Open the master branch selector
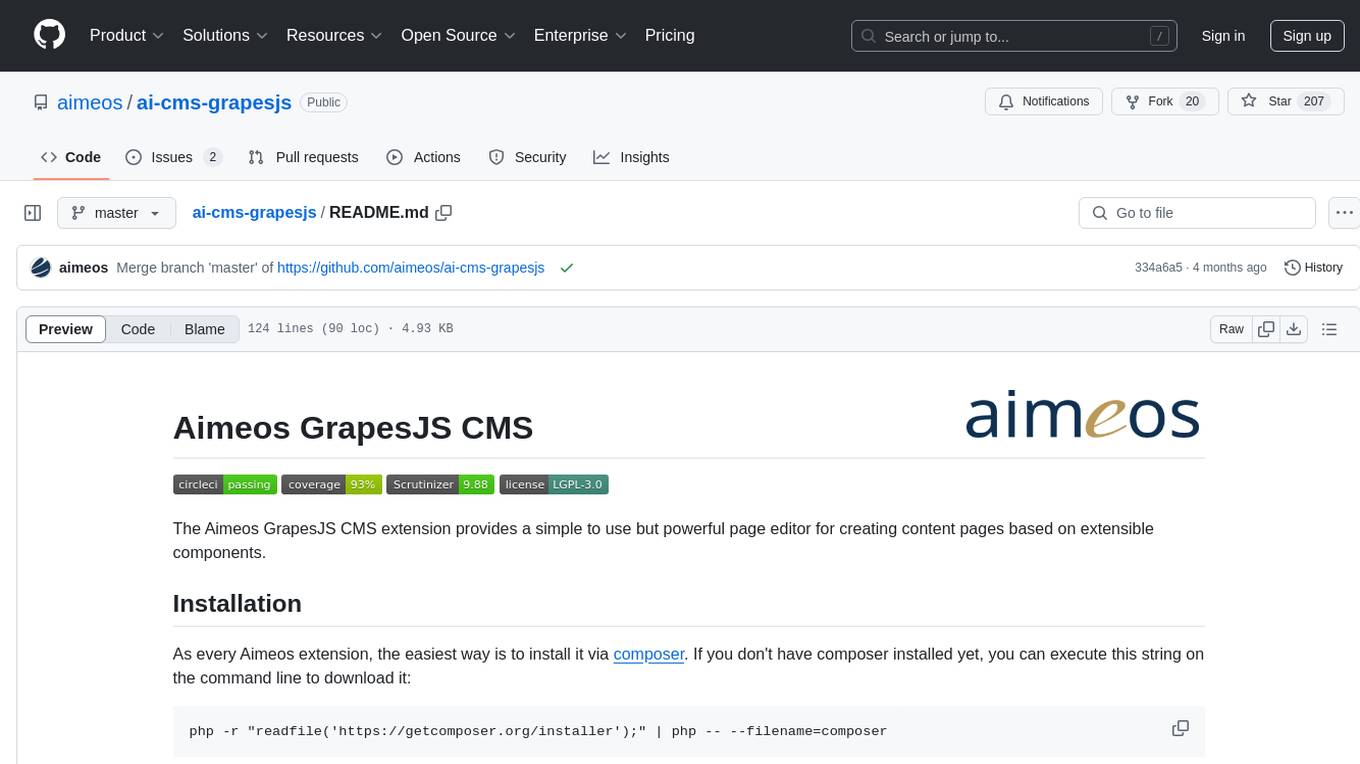This screenshot has width=1360, height=764. pos(117,213)
